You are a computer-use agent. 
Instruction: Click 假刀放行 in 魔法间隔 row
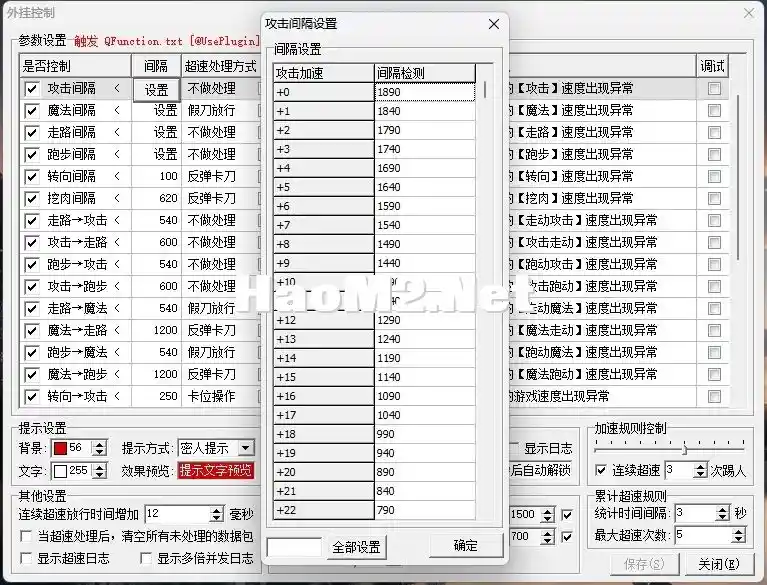pos(211,111)
